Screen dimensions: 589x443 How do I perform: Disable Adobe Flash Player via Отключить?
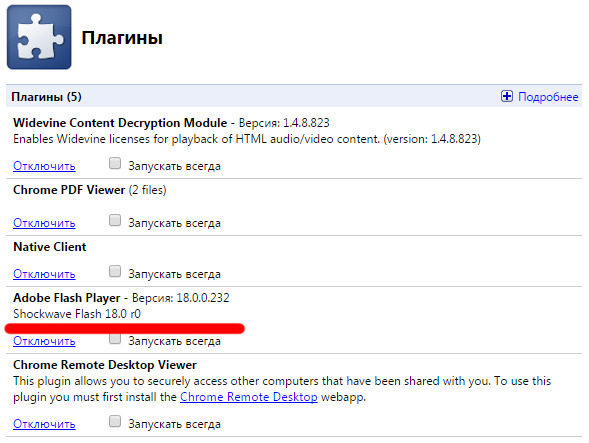(x=44, y=341)
